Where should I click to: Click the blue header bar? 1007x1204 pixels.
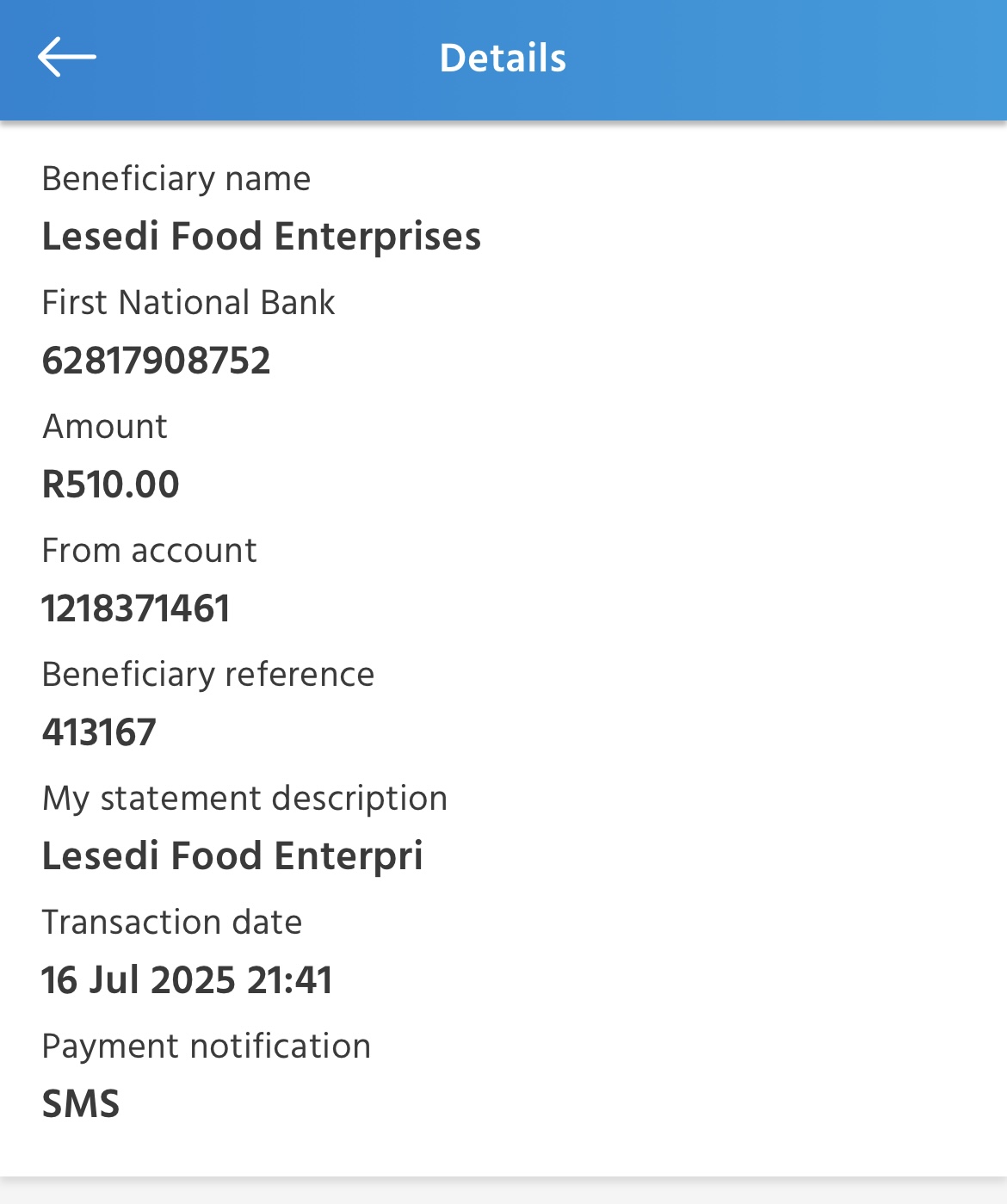pos(504,60)
